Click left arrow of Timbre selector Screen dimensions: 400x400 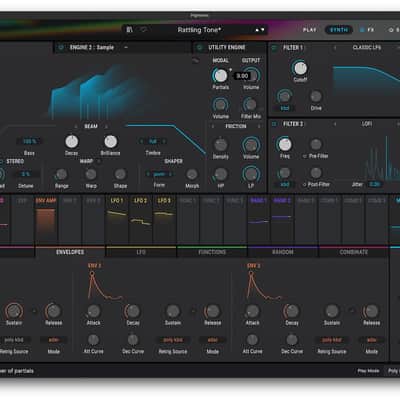(141, 141)
